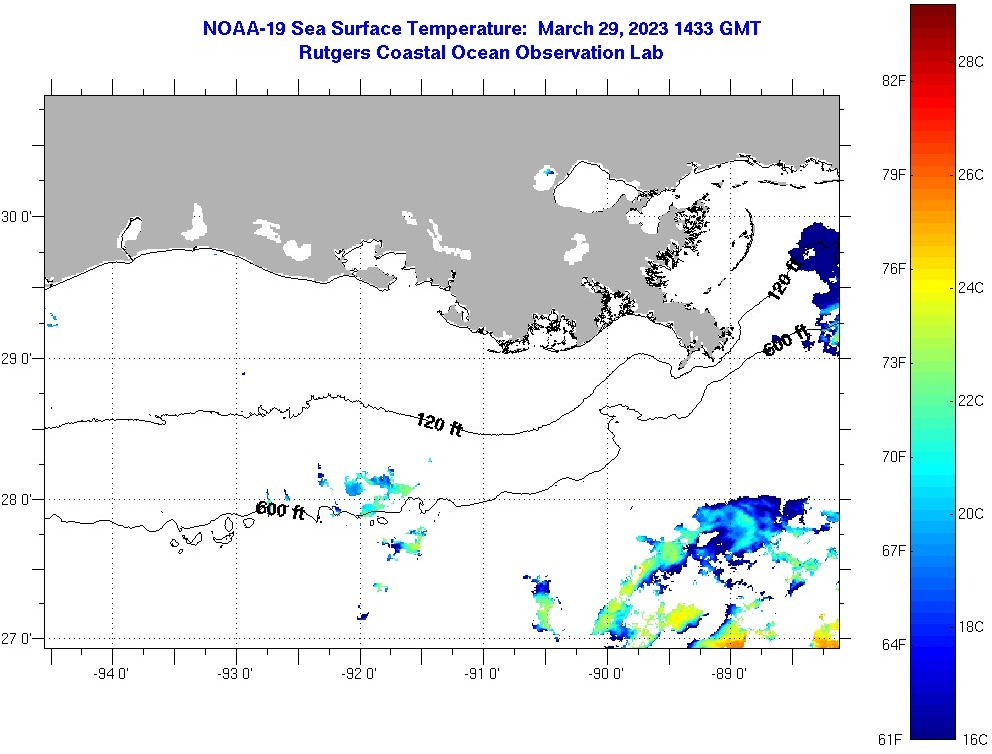Click the '22C' colorbar label

(x=971, y=400)
